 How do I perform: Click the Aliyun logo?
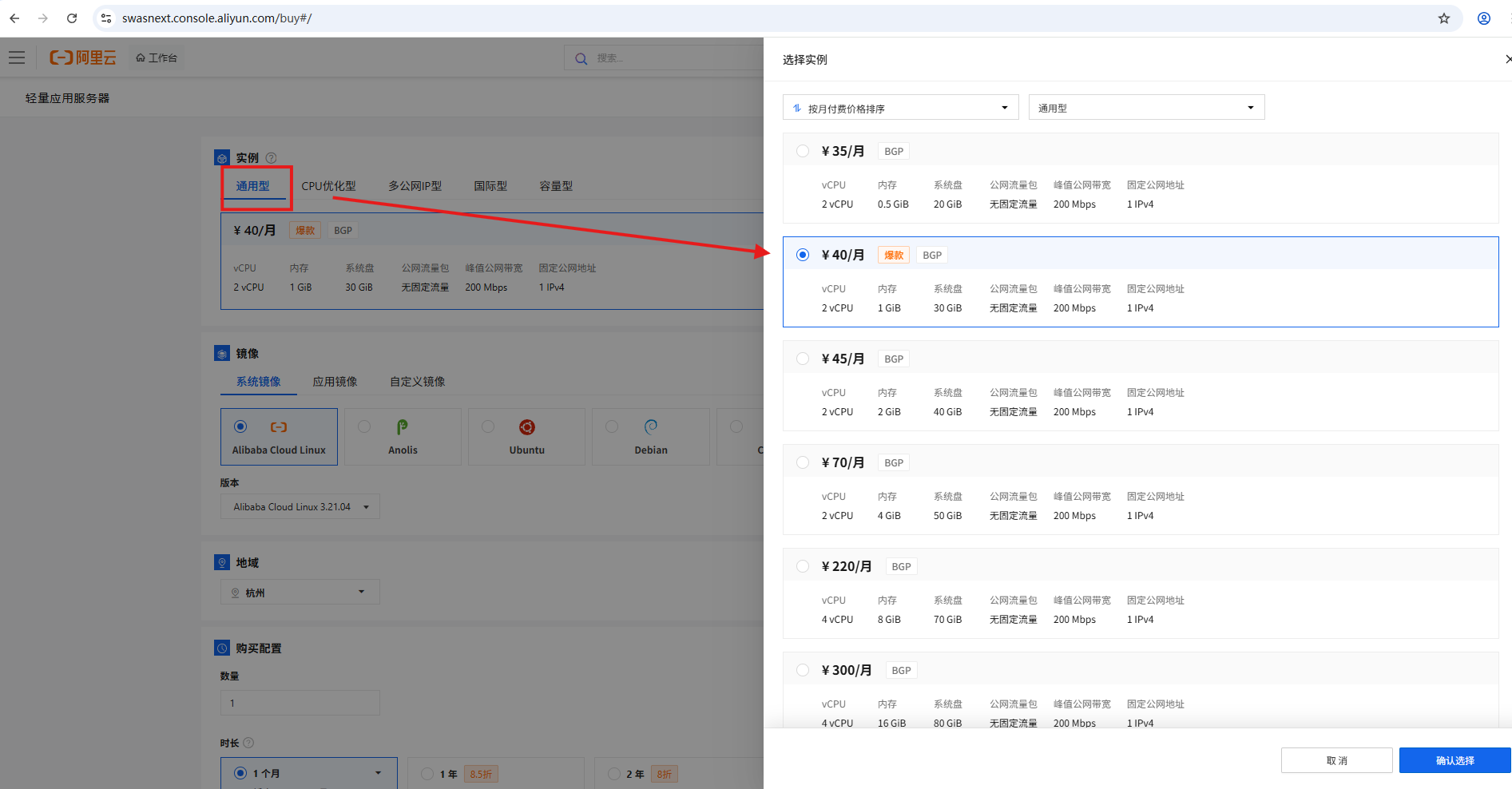point(83,57)
